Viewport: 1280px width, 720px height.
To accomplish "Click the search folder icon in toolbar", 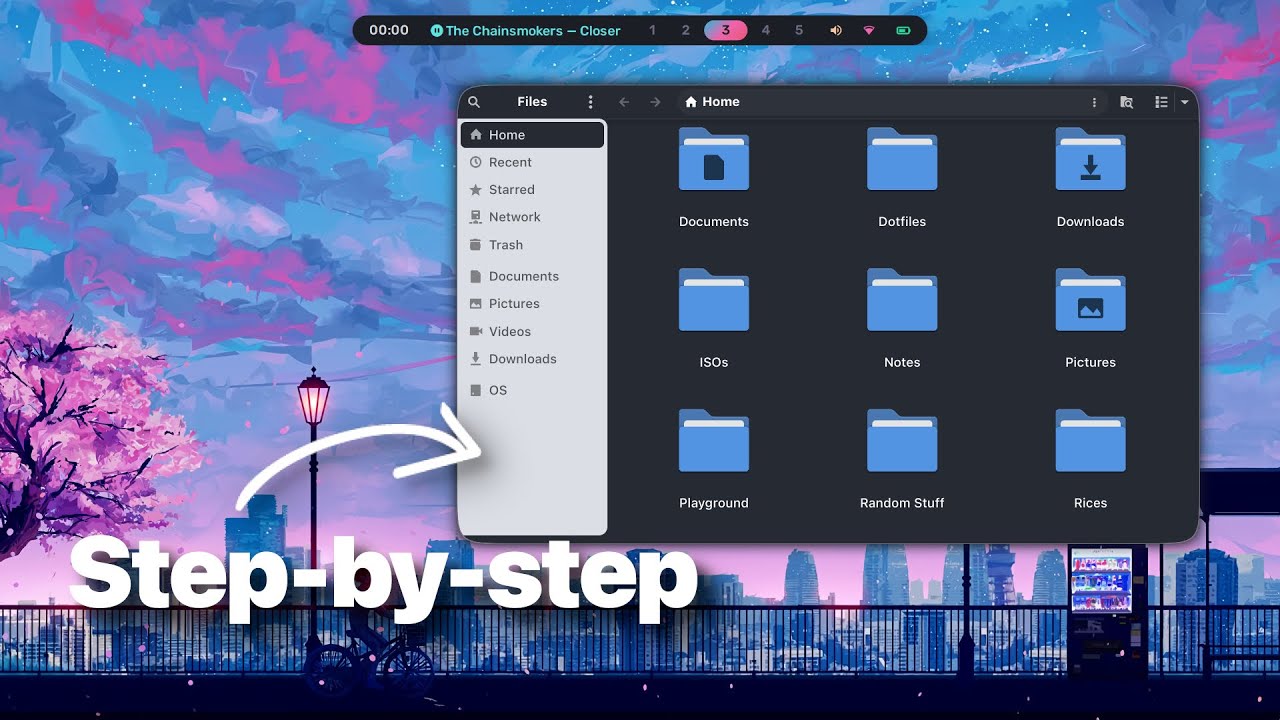I will [x=1127, y=102].
